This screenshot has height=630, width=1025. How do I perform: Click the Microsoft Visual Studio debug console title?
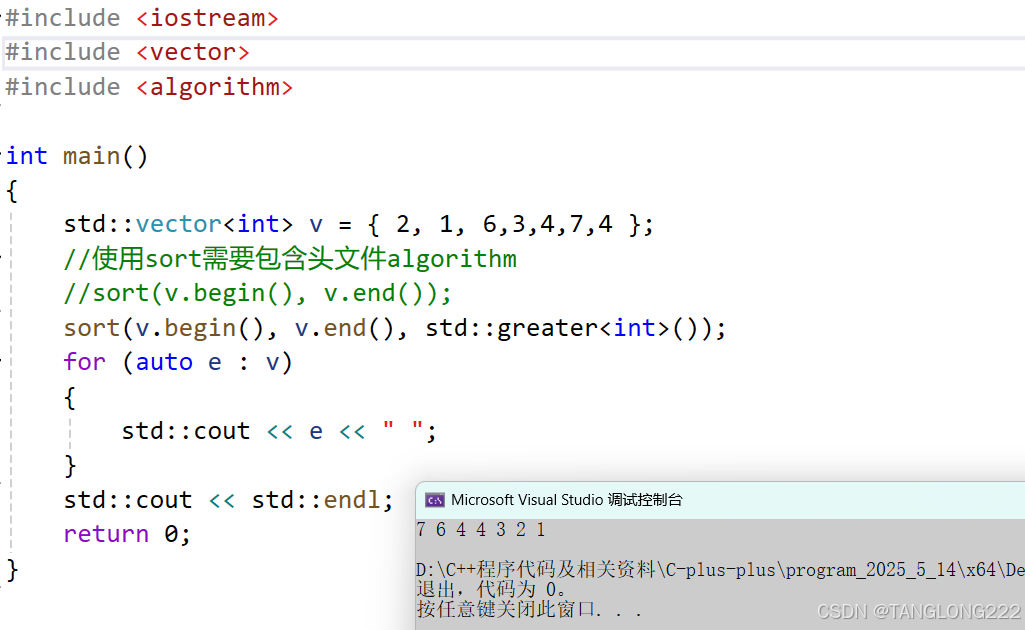pyautogui.click(x=567, y=500)
